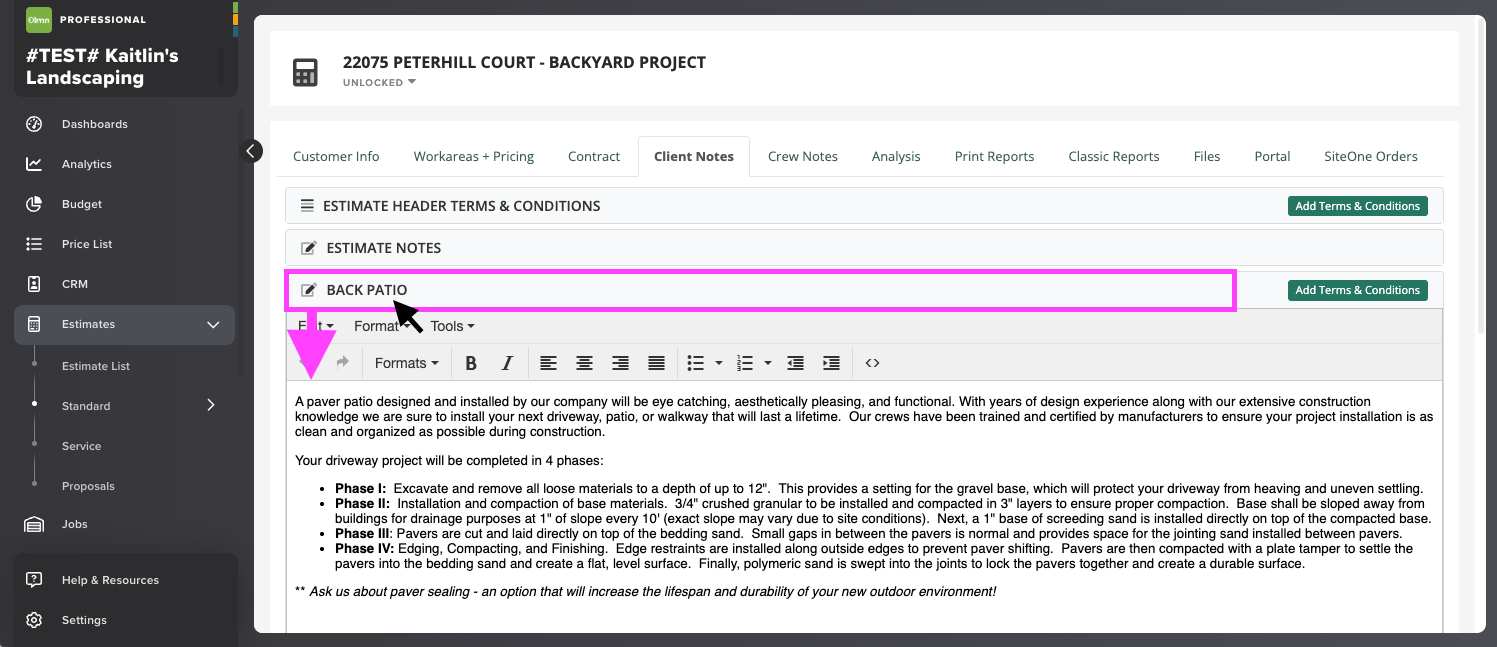Image resolution: width=1497 pixels, height=647 pixels.
Task: Click the estimate calculator icon beside project title
Action: (305, 72)
